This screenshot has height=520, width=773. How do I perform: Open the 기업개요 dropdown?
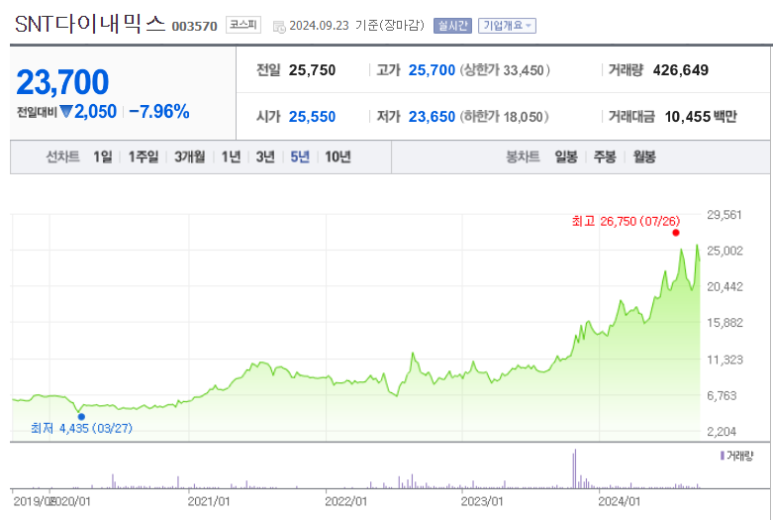click(507, 26)
